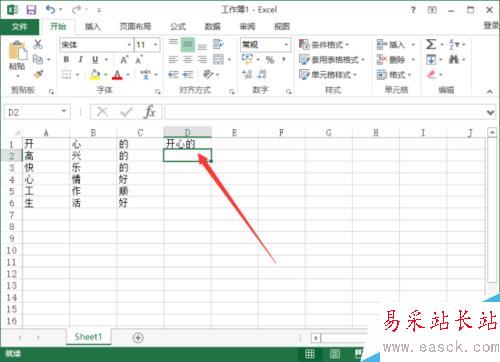Click the Name Box showing D2
500x362 pixels.
point(37,112)
